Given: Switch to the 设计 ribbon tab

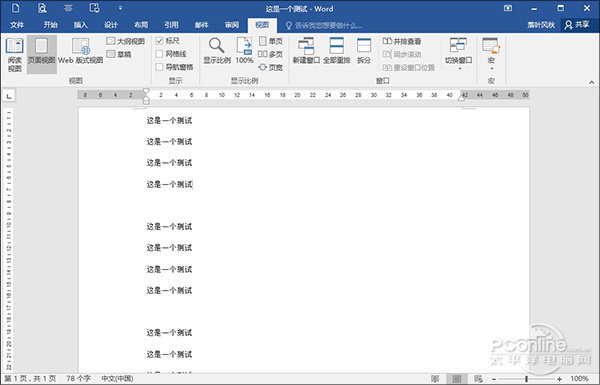Looking at the screenshot, I should coord(111,25).
